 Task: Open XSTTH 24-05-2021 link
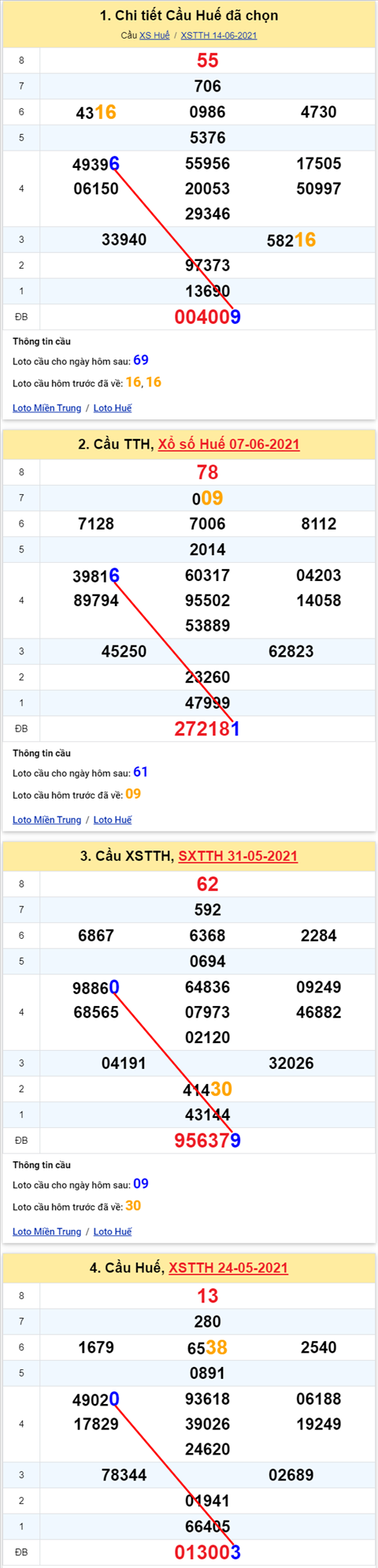(x=228, y=1268)
